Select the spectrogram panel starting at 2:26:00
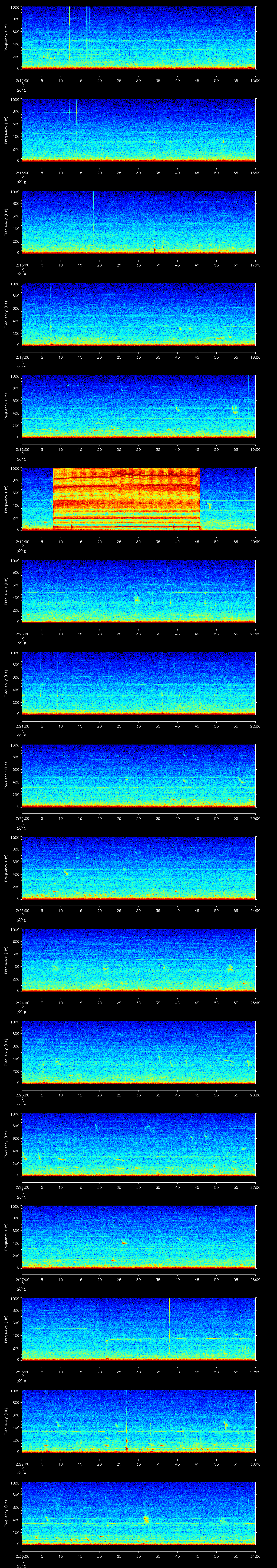Screen dimensions: 277x1568 click(x=139, y=1144)
